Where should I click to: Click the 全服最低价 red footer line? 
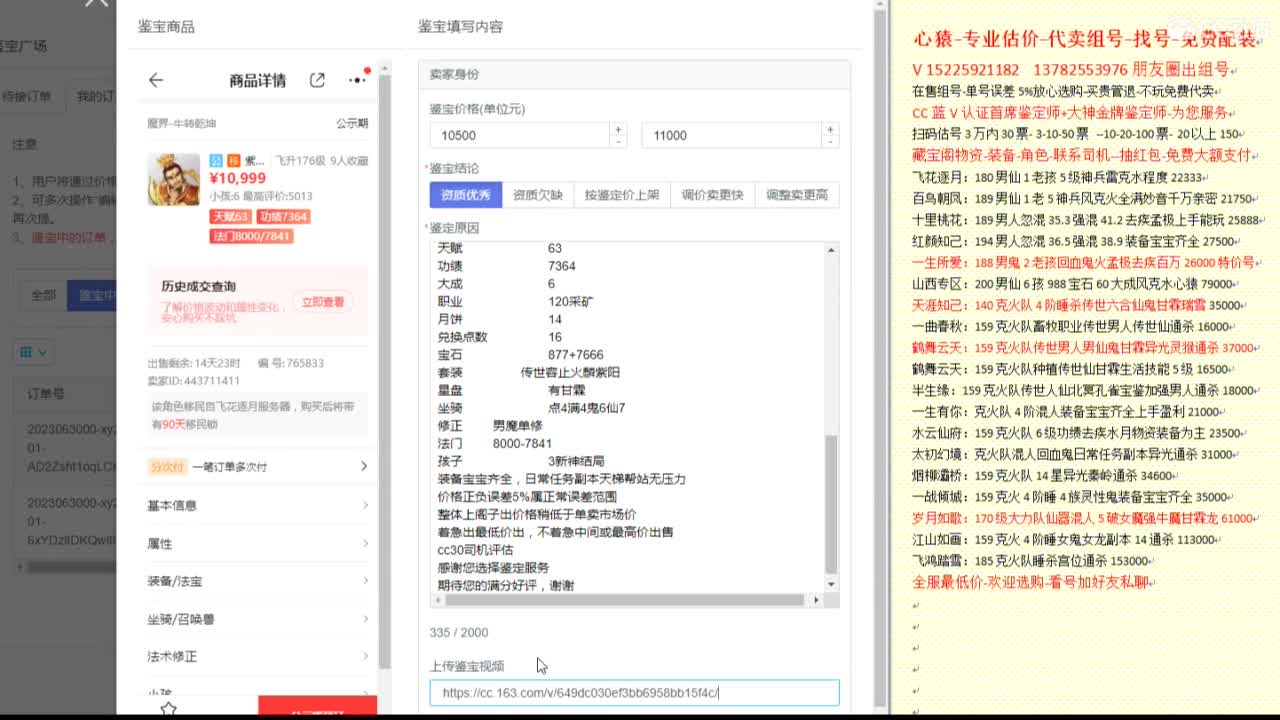[x=1031, y=582]
